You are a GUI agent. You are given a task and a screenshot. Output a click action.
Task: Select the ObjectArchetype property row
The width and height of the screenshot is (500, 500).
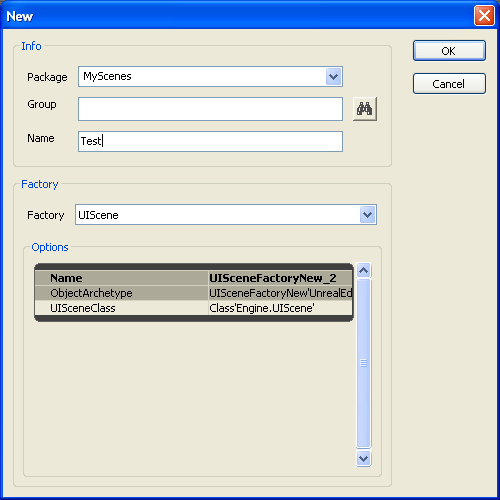[194, 293]
